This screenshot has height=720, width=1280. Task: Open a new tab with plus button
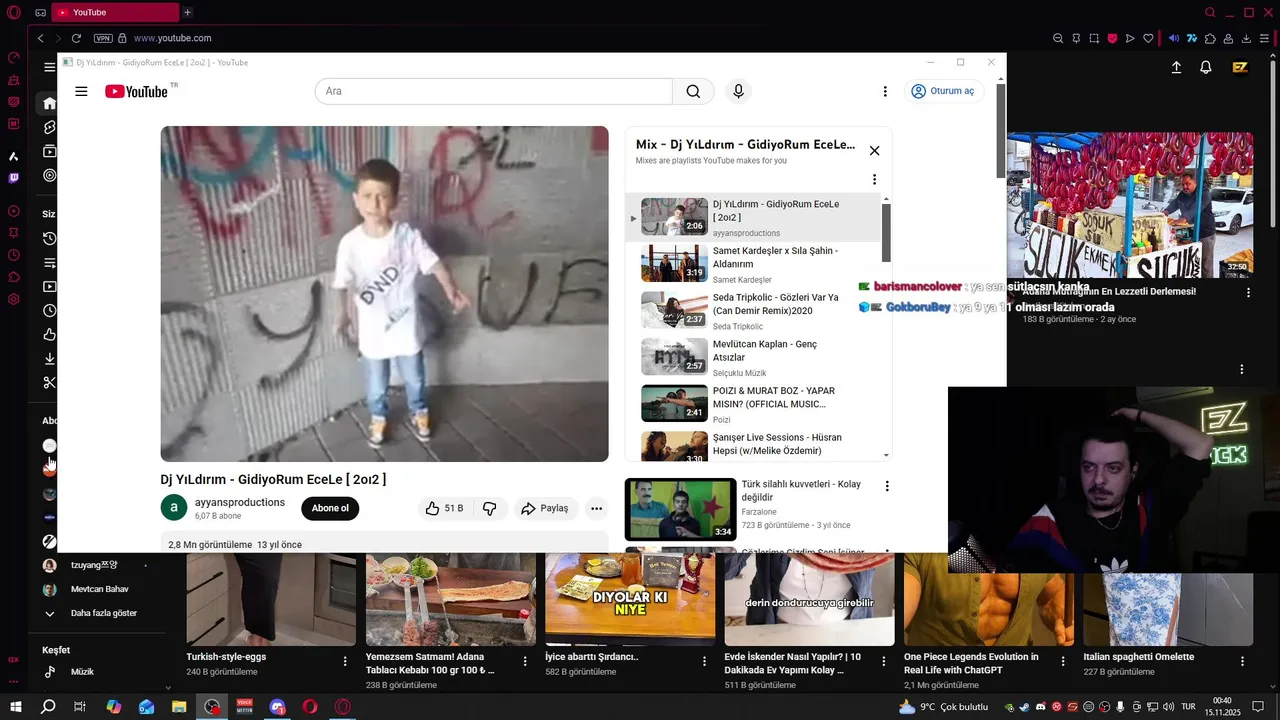click(187, 12)
